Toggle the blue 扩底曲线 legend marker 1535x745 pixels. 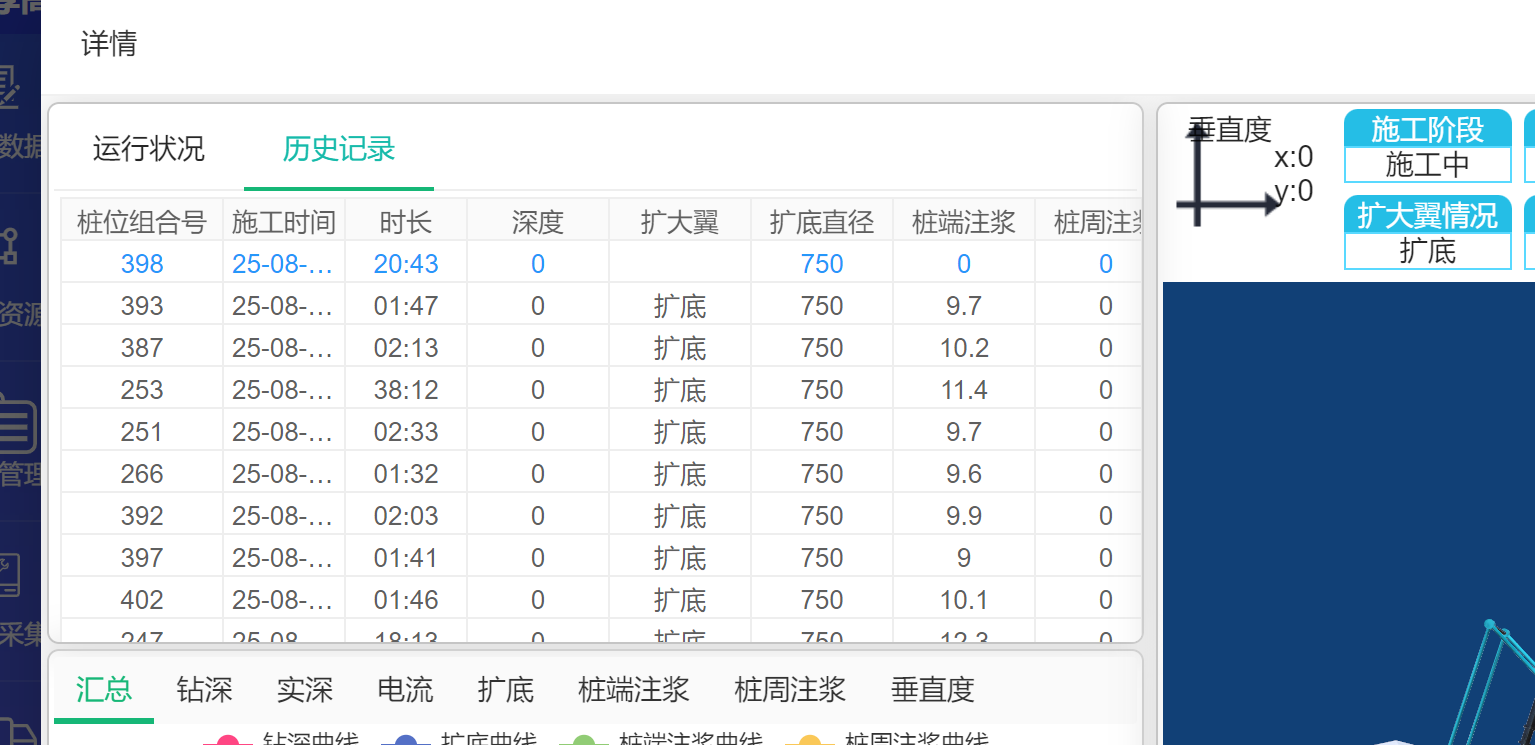tap(406, 740)
